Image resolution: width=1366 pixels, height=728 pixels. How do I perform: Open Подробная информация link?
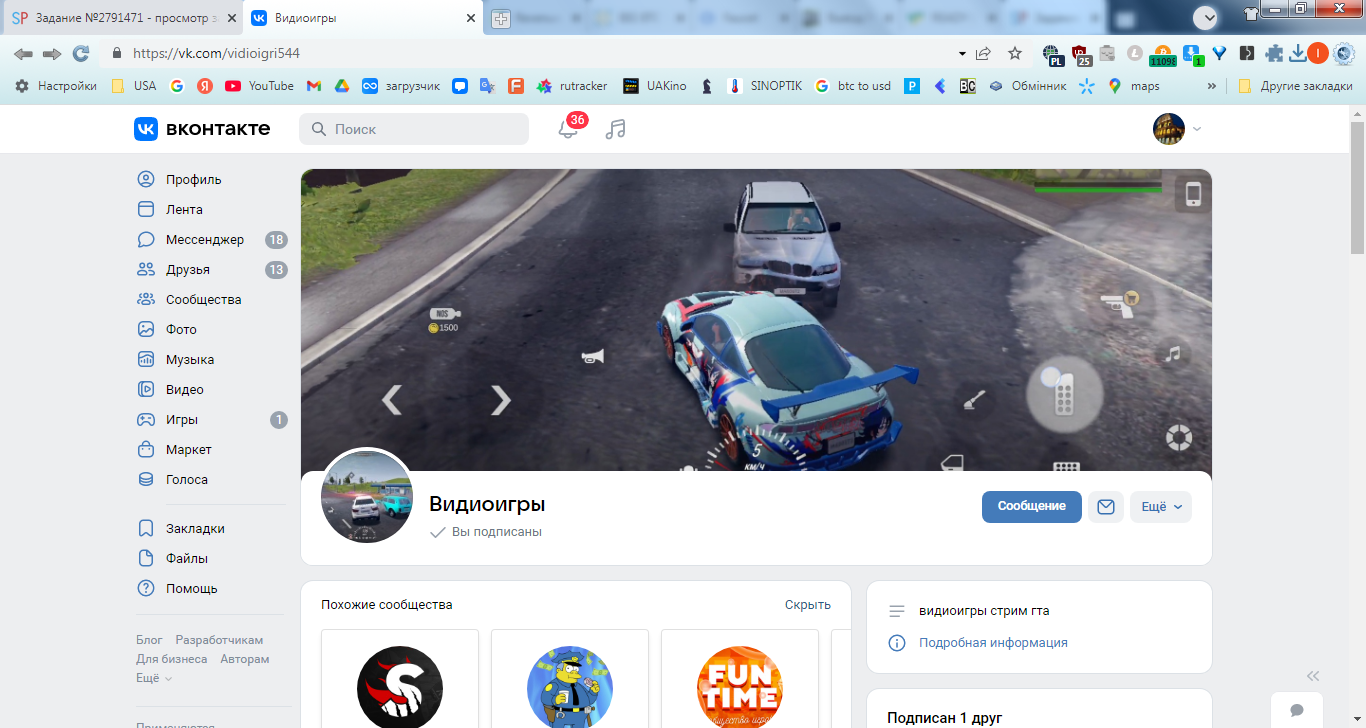point(993,643)
